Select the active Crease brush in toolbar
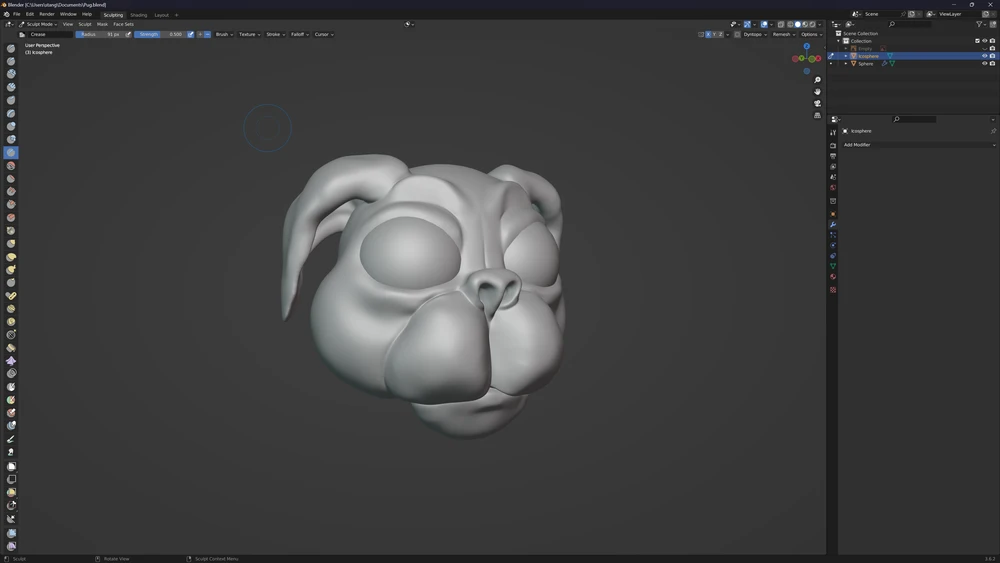This screenshot has height=563, width=1000. [x=11, y=153]
